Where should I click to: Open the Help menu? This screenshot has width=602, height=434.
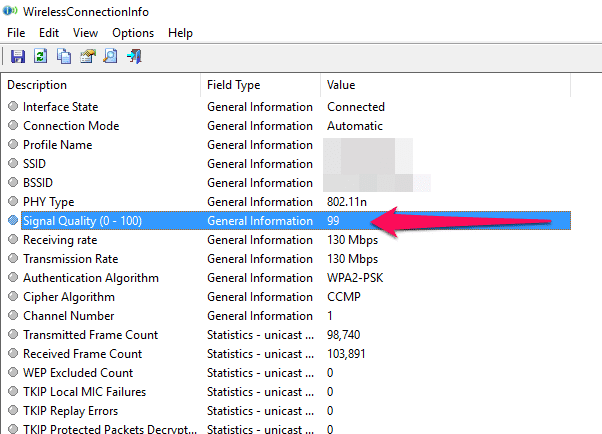click(x=180, y=33)
